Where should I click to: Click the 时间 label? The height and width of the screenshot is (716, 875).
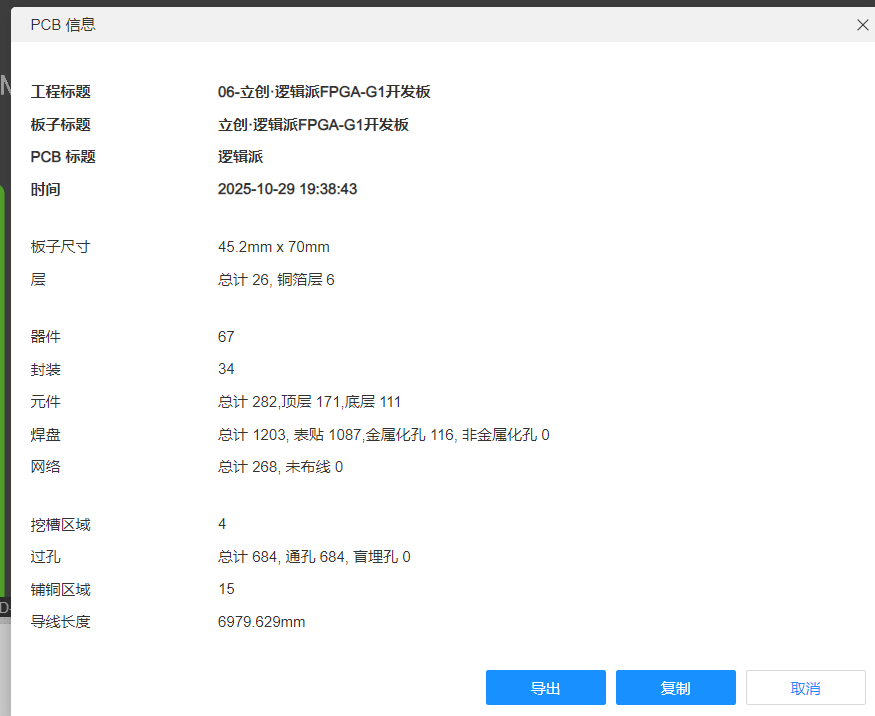tap(45, 189)
